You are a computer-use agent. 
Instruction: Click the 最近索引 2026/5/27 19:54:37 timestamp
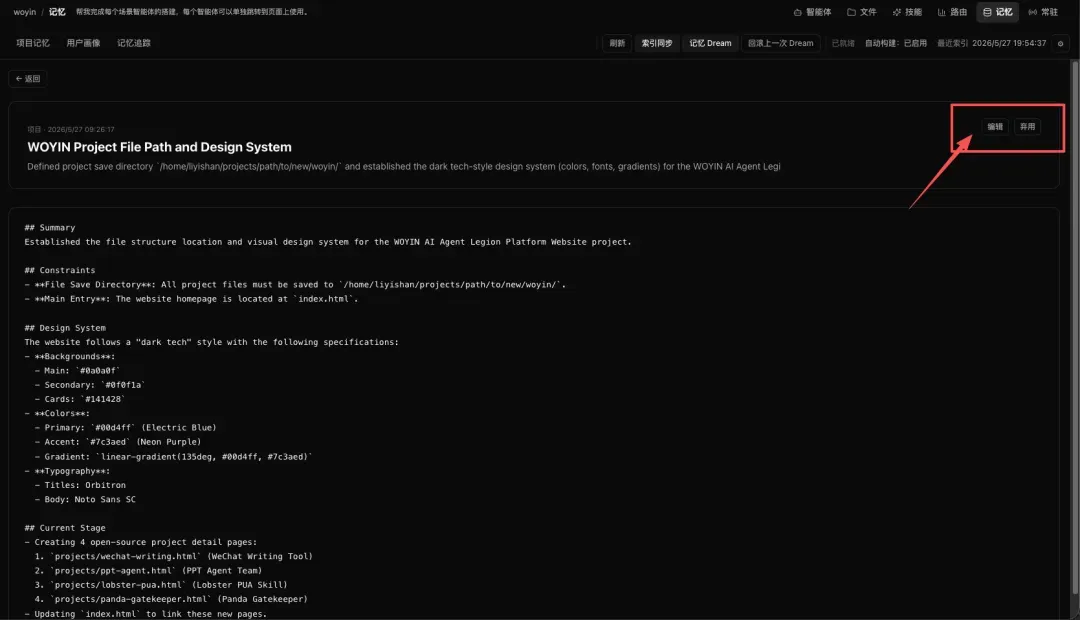tap(991, 43)
